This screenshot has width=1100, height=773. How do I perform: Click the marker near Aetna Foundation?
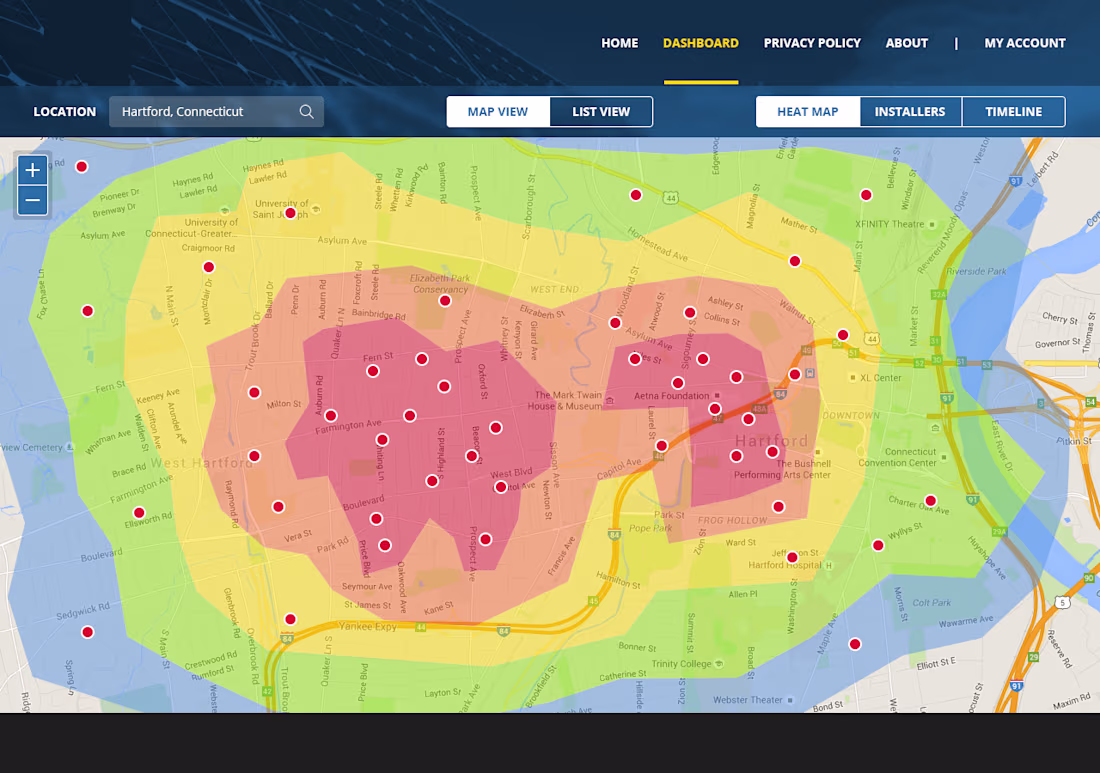678,382
